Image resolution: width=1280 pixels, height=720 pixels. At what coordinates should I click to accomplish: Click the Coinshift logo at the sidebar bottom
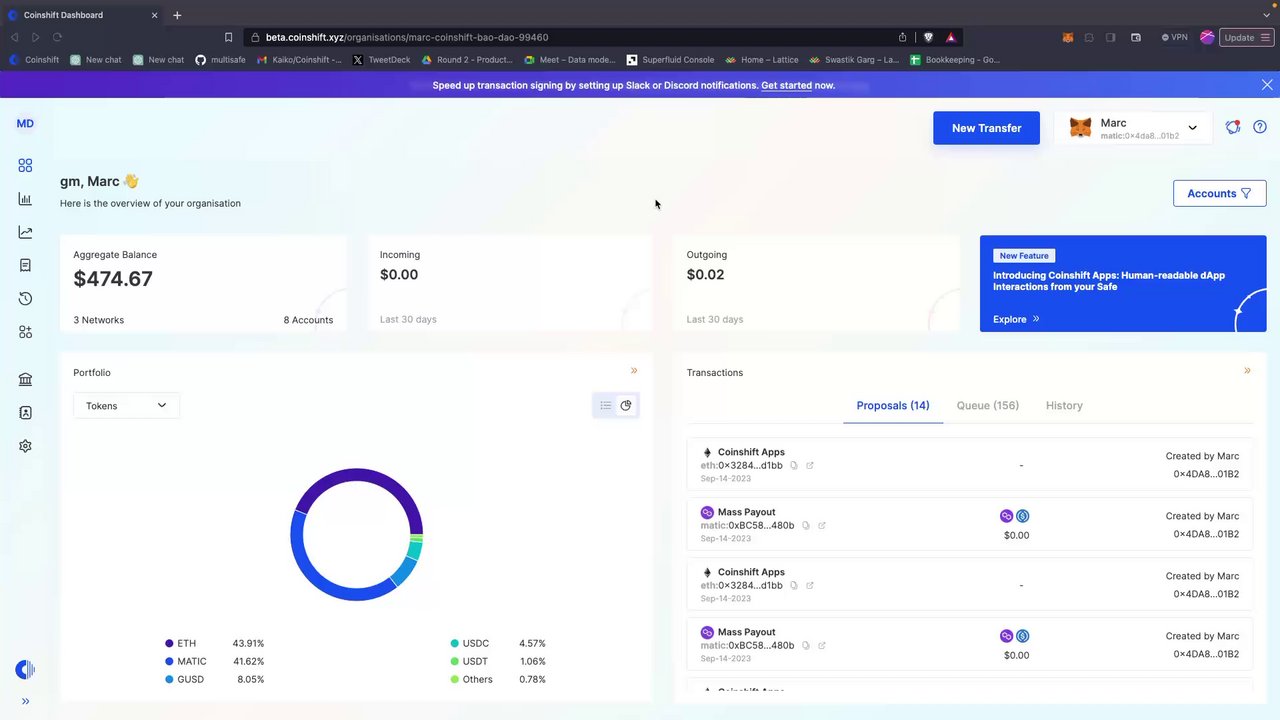point(25,670)
